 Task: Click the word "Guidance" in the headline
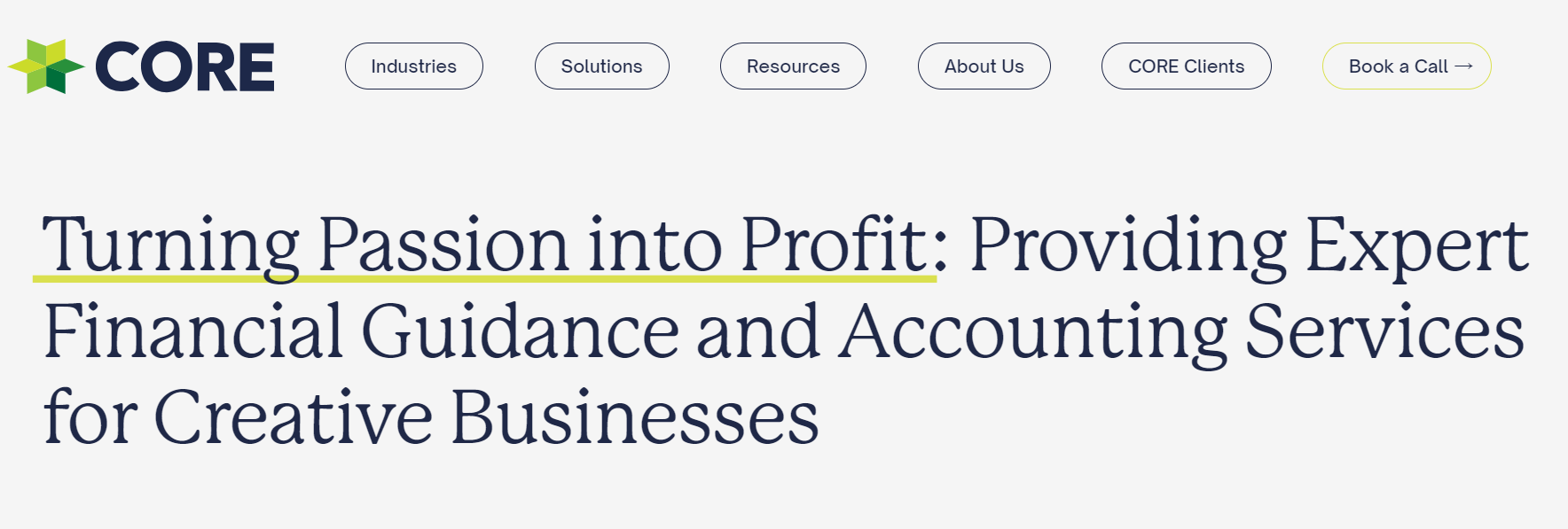click(x=520, y=332)
